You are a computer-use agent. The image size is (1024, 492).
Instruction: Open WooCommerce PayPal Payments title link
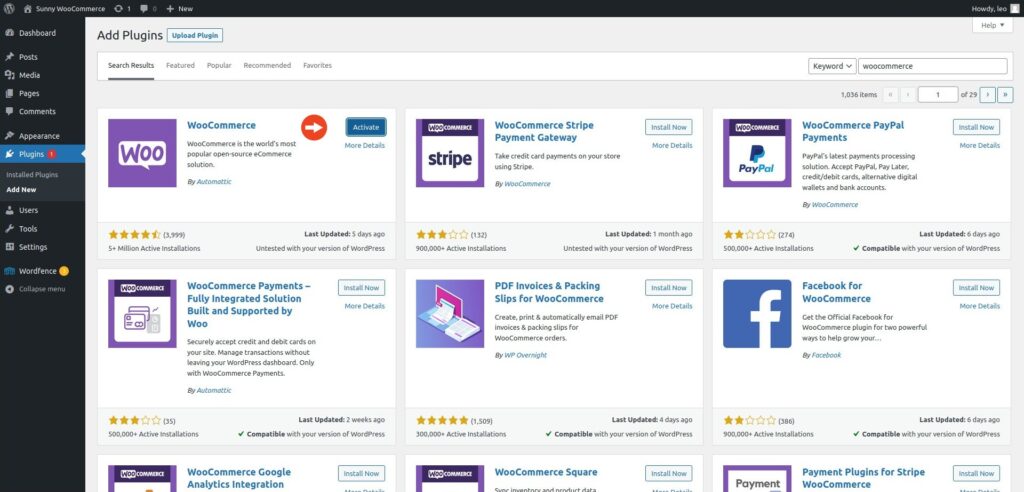pyautogui.click(x=853, y=131)
